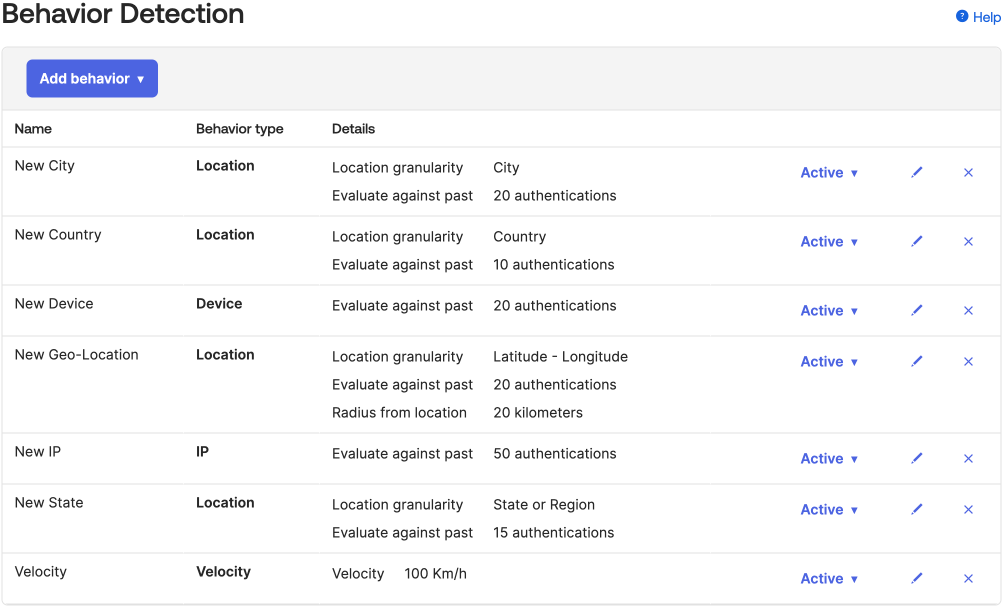Delete the New City behavior
The height and width of the screenshot is (611, 1007).
point(968,173)
